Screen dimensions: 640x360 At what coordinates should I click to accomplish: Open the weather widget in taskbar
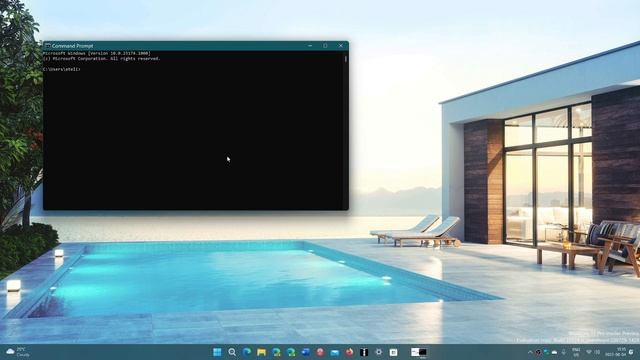18,352
